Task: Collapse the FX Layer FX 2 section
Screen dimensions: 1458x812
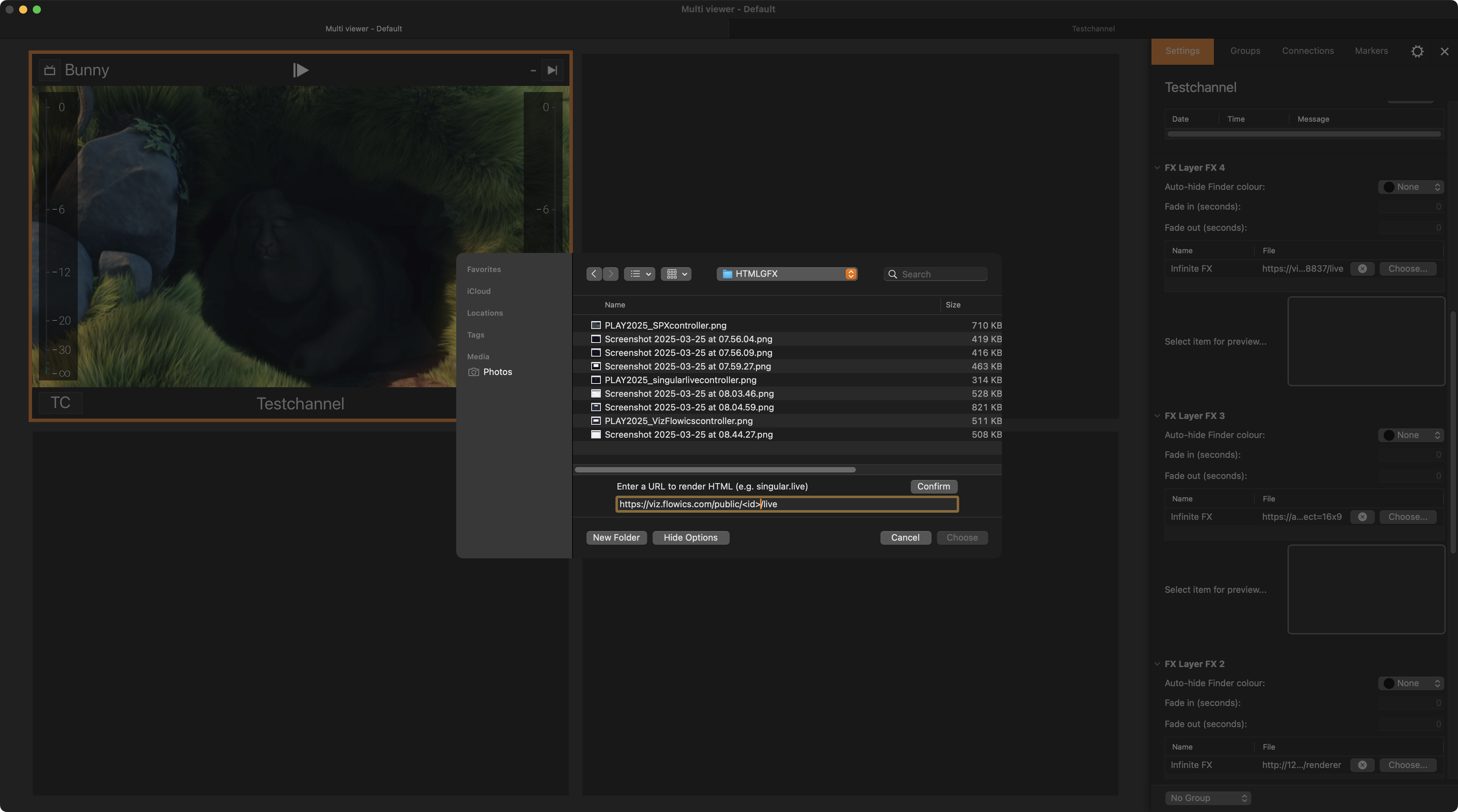Action: pos(1157,664)
